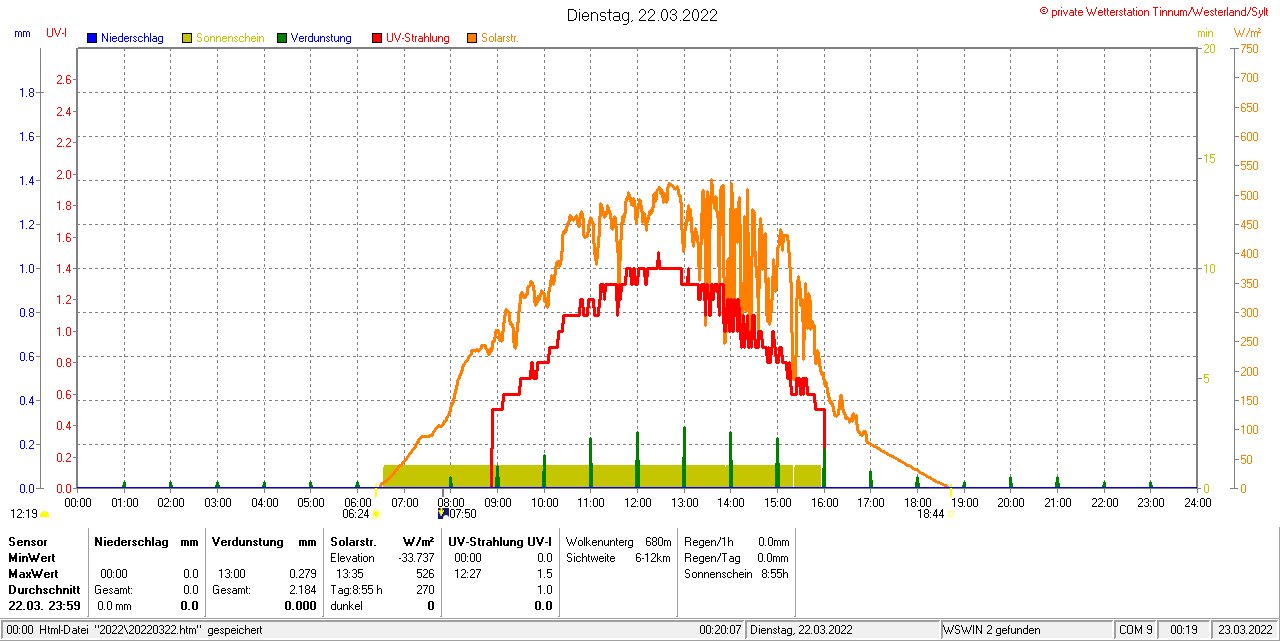
Task: Click the dunkel entry in Solarstr. column
Action: coord(348,606)
